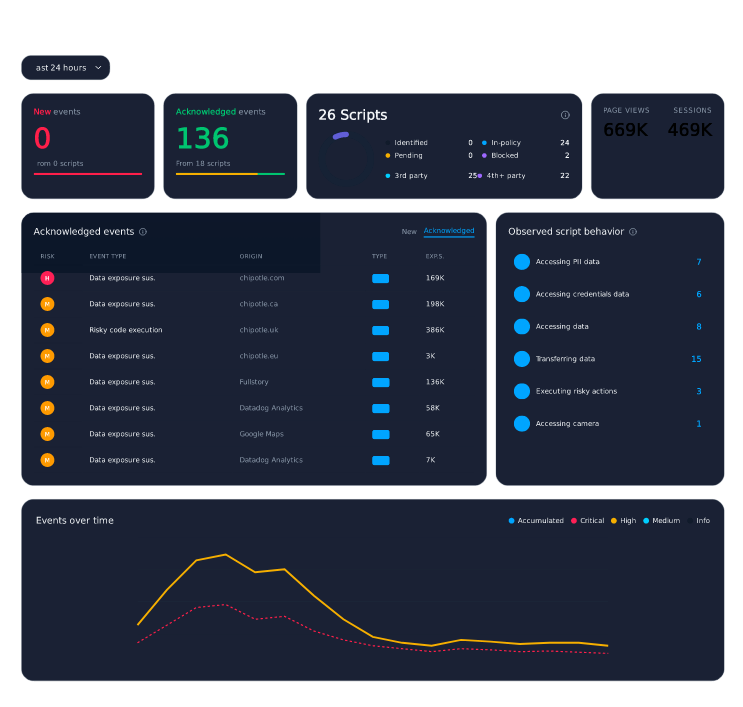Click the Transferring data circle icon

pos(522,359)
